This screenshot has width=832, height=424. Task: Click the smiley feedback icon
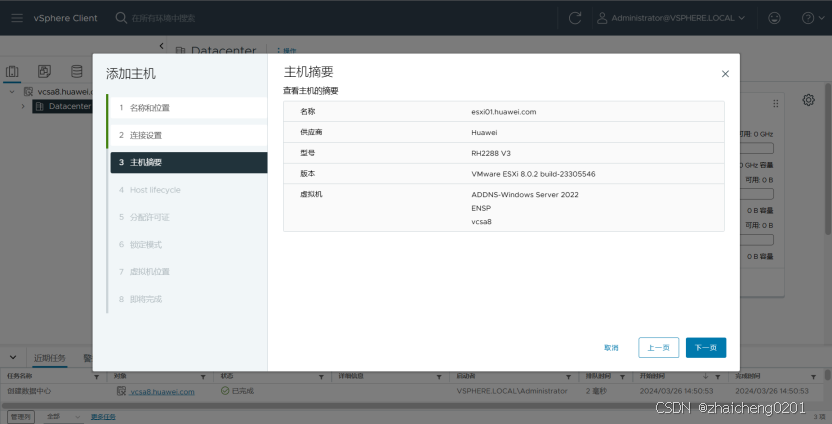(774, 18)
